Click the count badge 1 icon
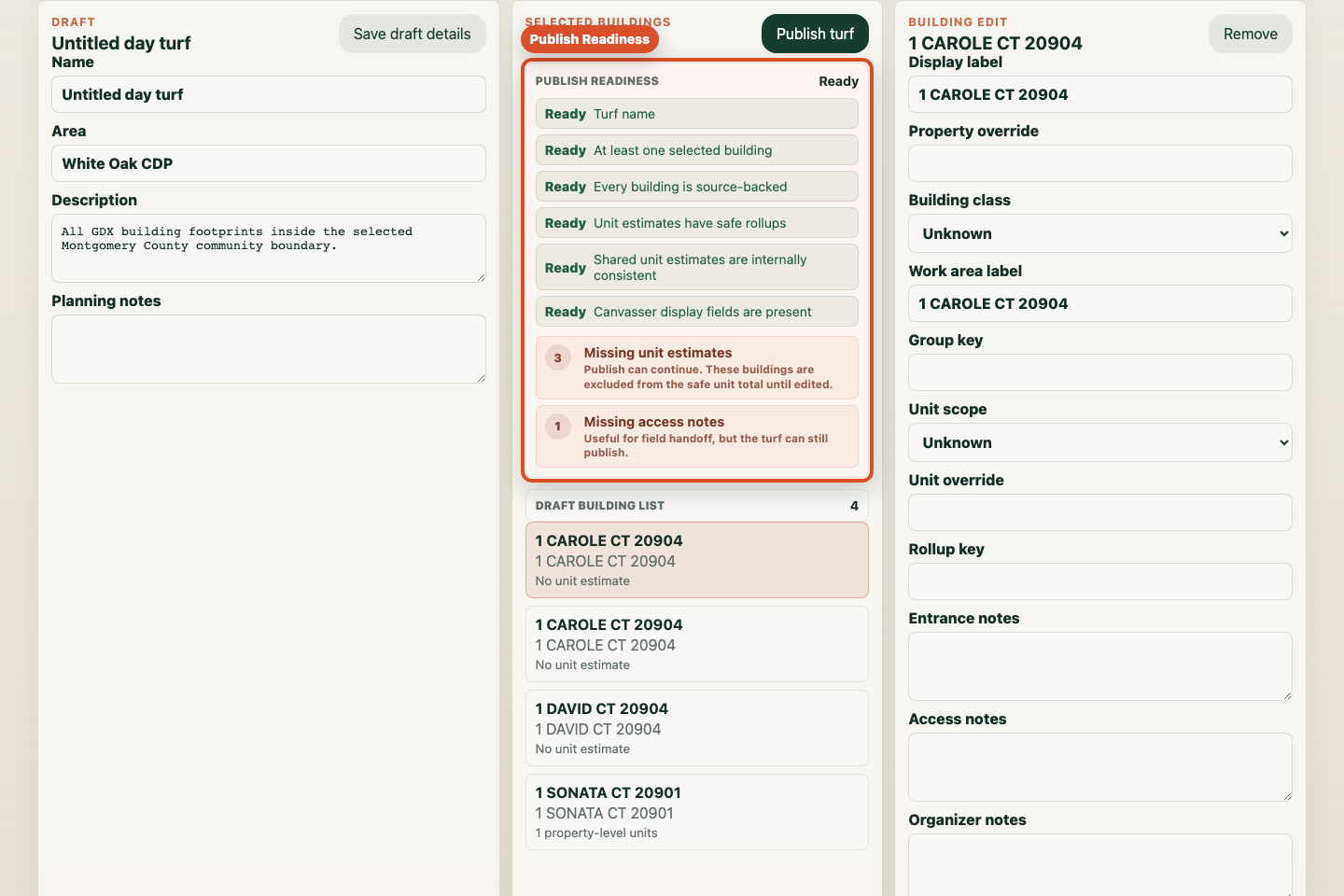 (558, 427)
